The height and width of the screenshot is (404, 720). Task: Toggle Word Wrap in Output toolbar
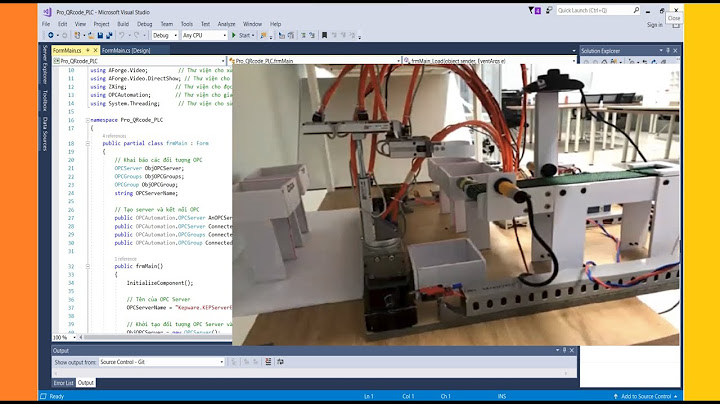pos(280,362)
